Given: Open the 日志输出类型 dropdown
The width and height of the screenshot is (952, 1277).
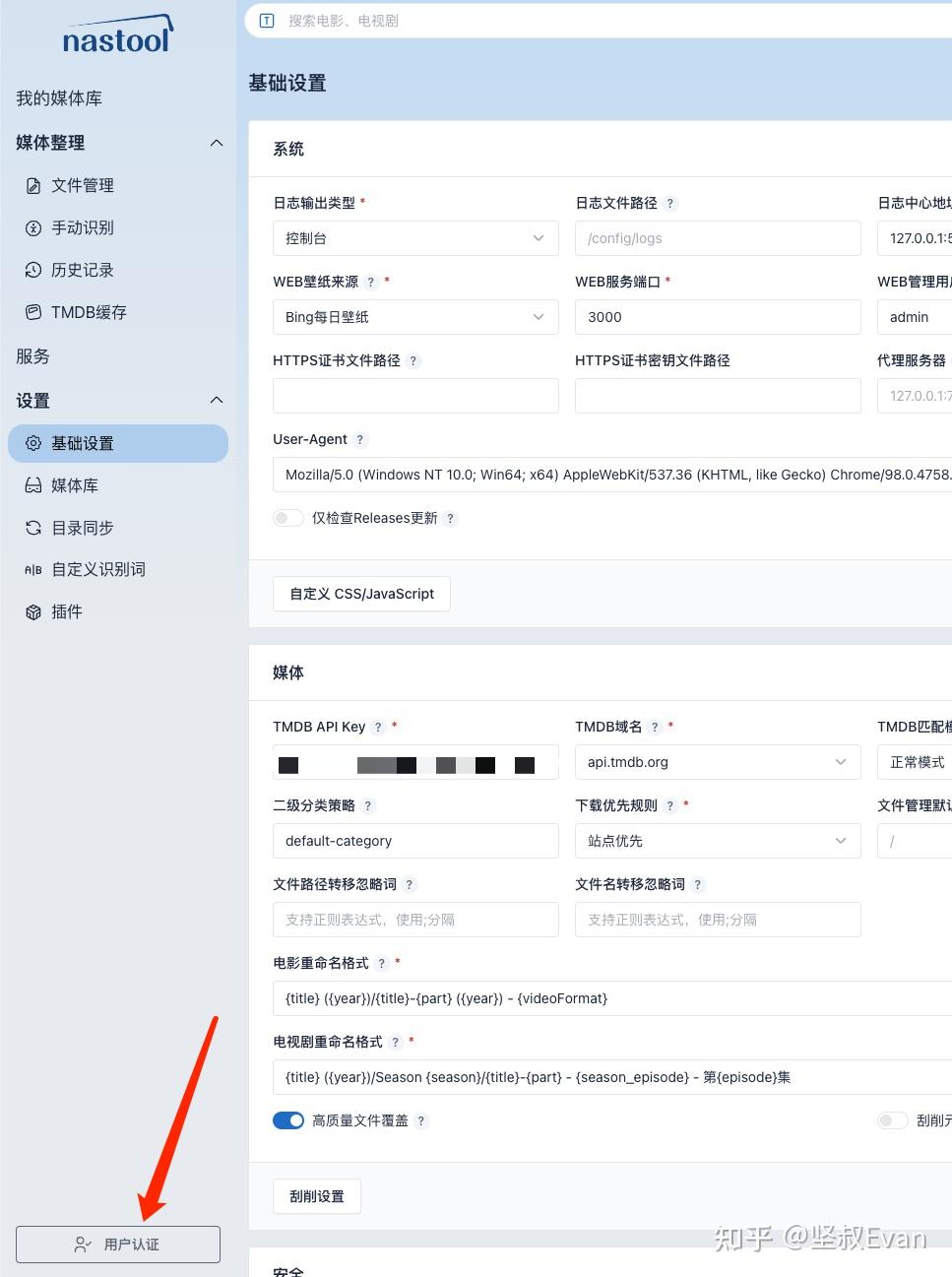Looking at the screenshot, I should tap(414, 238).
